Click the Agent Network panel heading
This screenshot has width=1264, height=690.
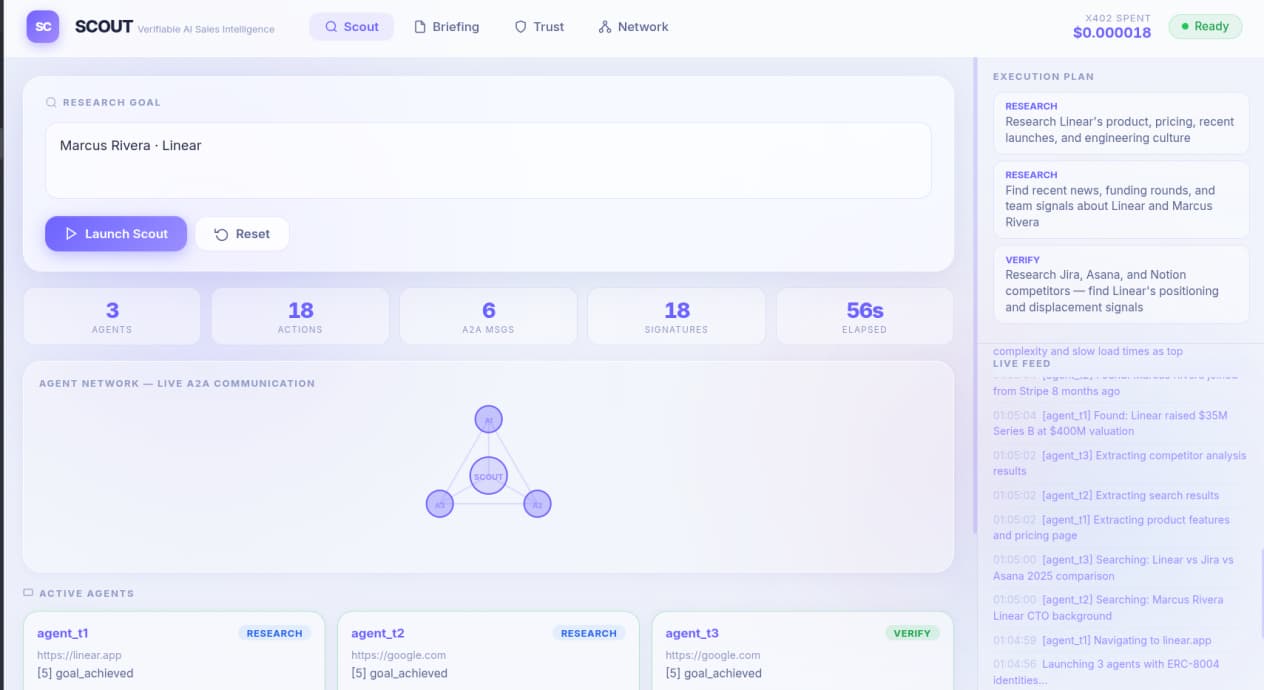coord(177,383)
